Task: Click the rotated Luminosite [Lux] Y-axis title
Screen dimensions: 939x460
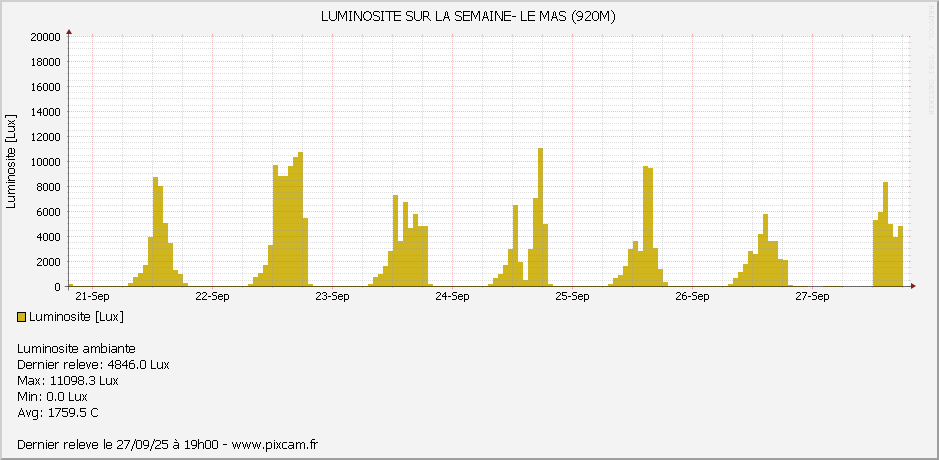Action: coord(11,162)
